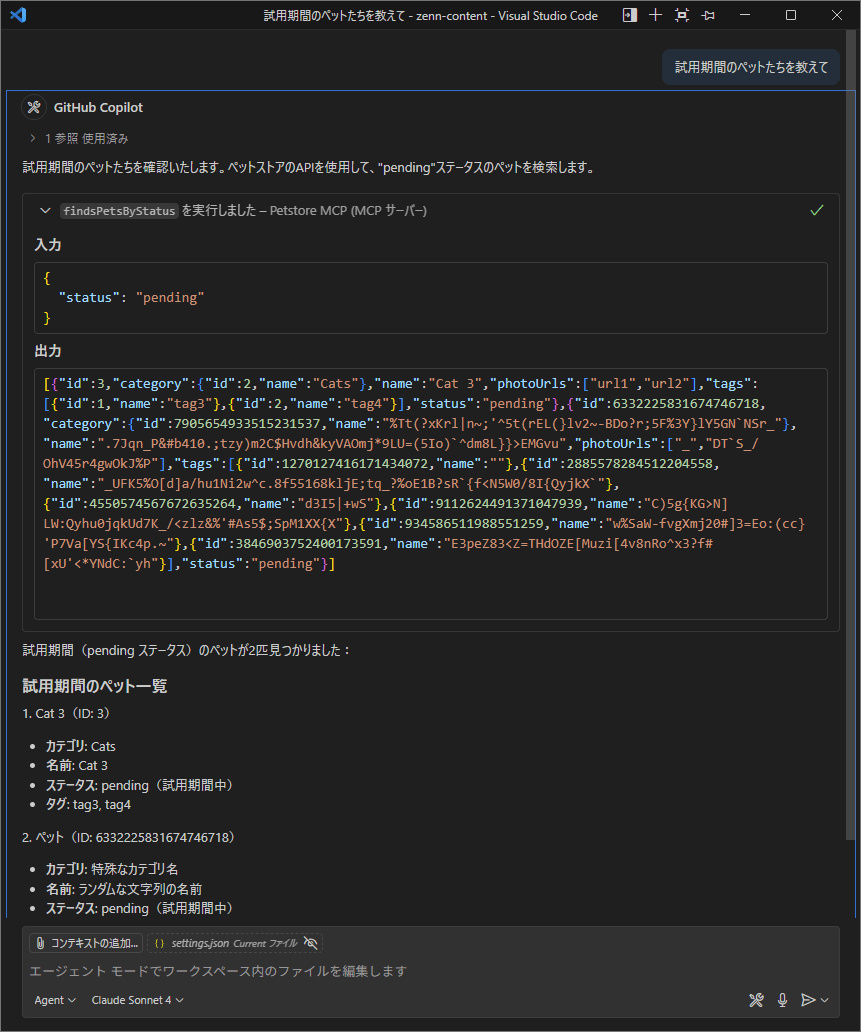Click 'Petstore MCP (MCP サーバー)' text
Image resolution: width=861 pixels, height=1032 pixels.
(x=348, y=211)
